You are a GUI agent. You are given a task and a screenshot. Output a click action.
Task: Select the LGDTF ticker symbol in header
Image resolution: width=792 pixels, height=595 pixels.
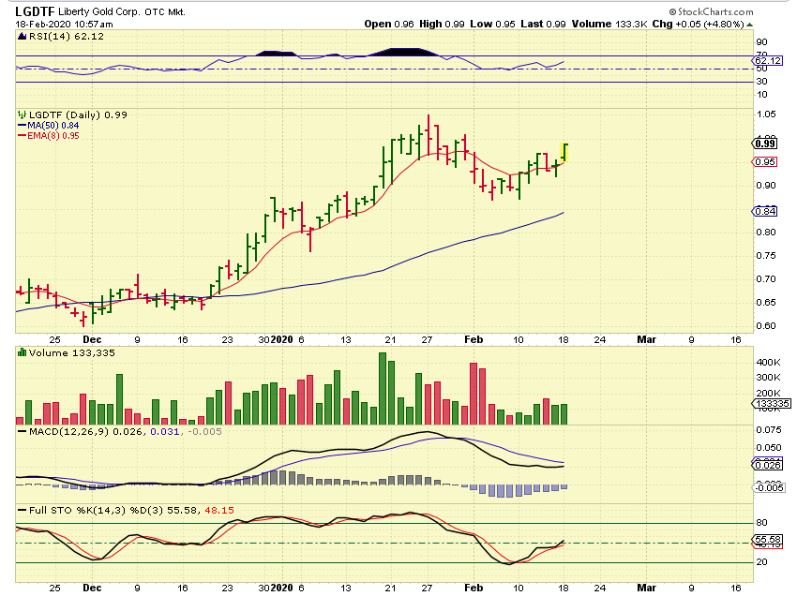35,12
